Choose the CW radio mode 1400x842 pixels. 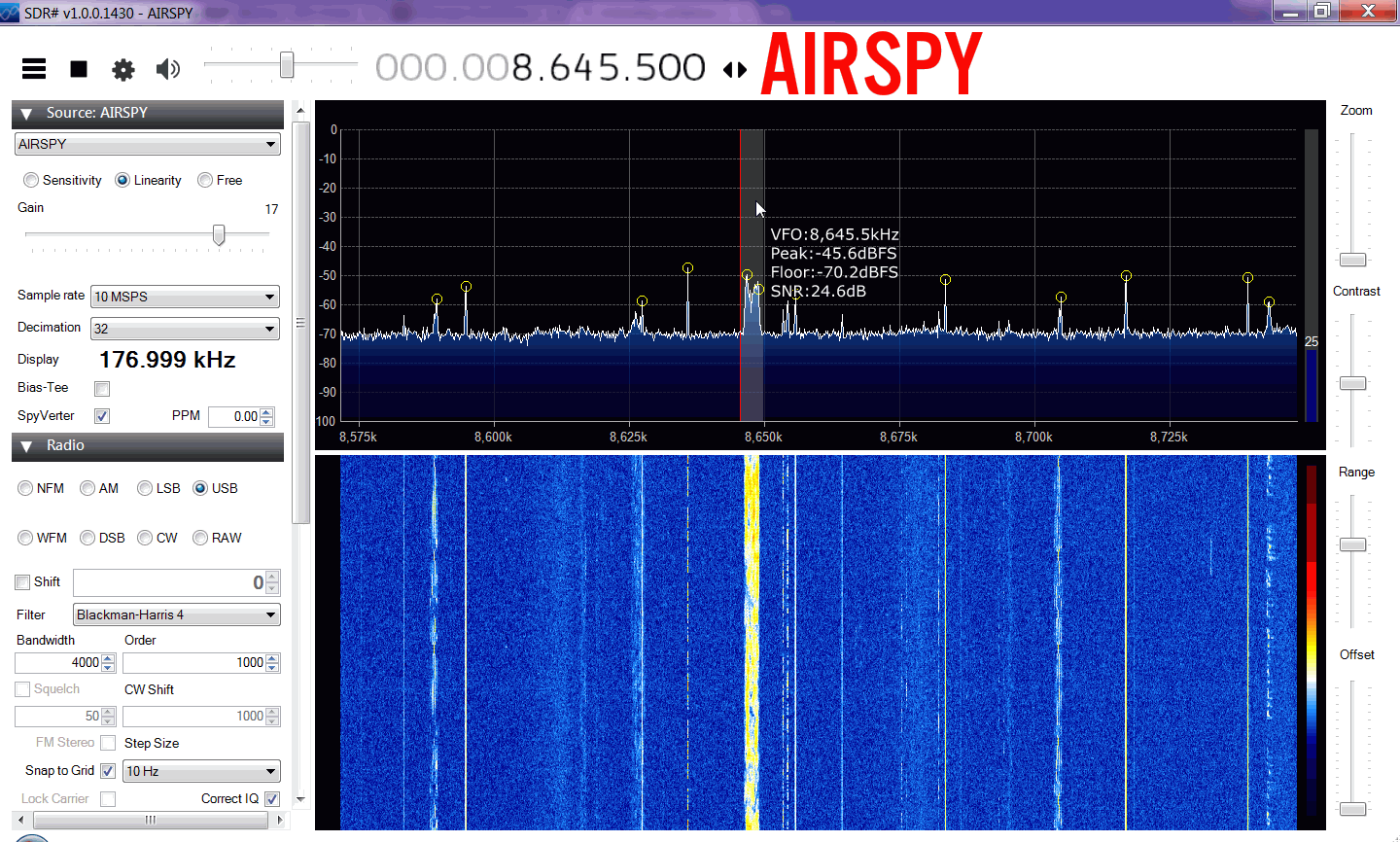click(x=146, y=538)
